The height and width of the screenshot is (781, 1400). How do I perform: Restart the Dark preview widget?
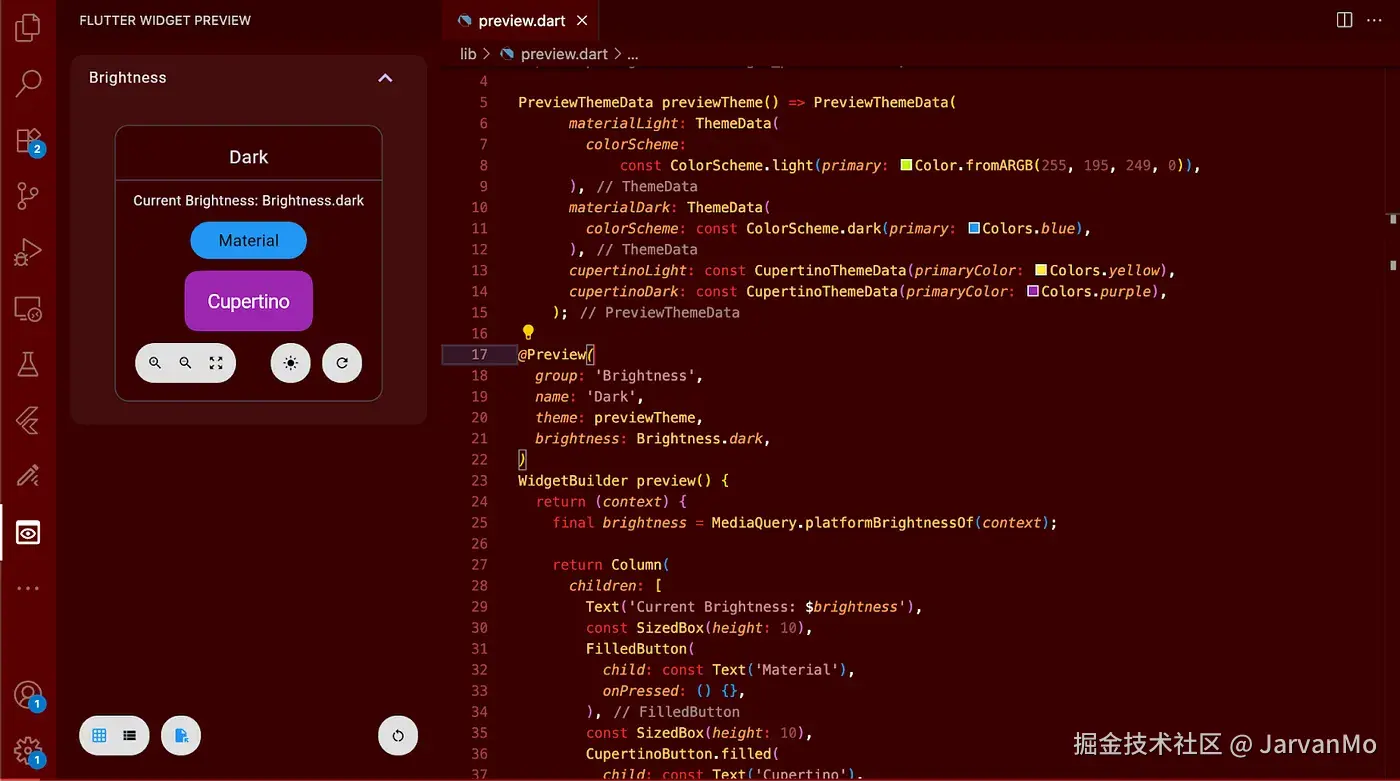[342, 363]
